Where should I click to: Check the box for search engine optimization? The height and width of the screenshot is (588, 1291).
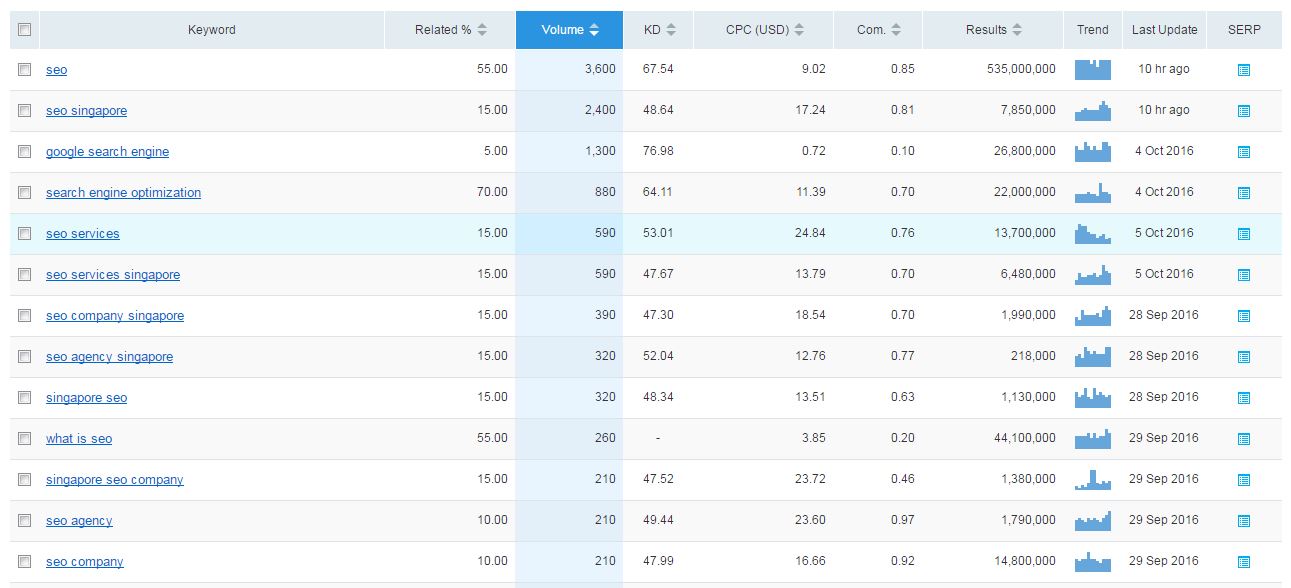(24, 193)
